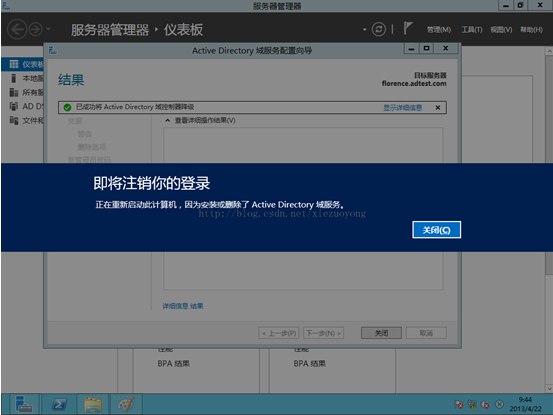
Task: Open File Explorer from the taskbar
Action: coord(93,404)
